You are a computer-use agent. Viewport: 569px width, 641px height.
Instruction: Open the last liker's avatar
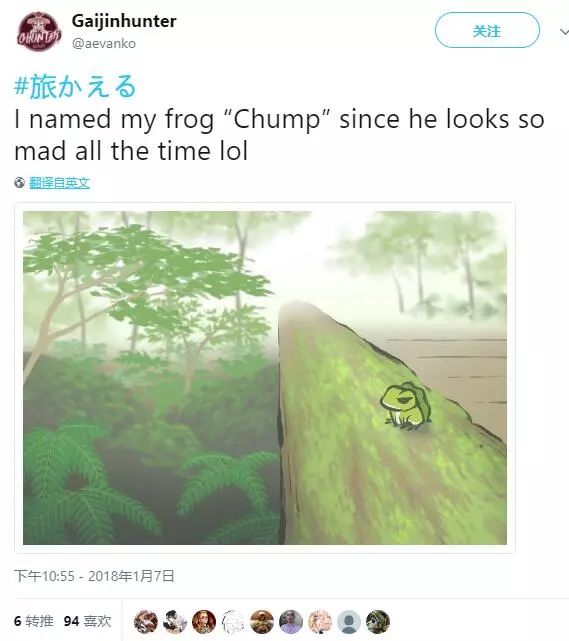pyautogui.click(x=378, y=622)
